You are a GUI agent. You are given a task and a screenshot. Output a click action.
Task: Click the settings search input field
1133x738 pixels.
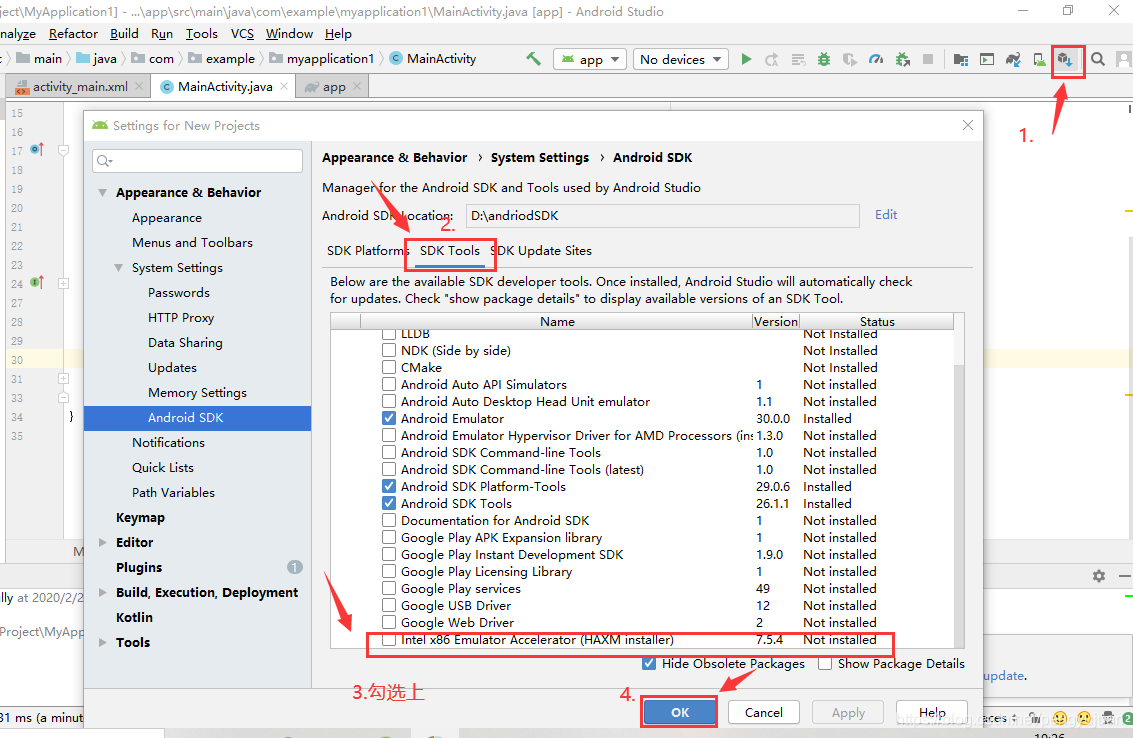[197, 160]
